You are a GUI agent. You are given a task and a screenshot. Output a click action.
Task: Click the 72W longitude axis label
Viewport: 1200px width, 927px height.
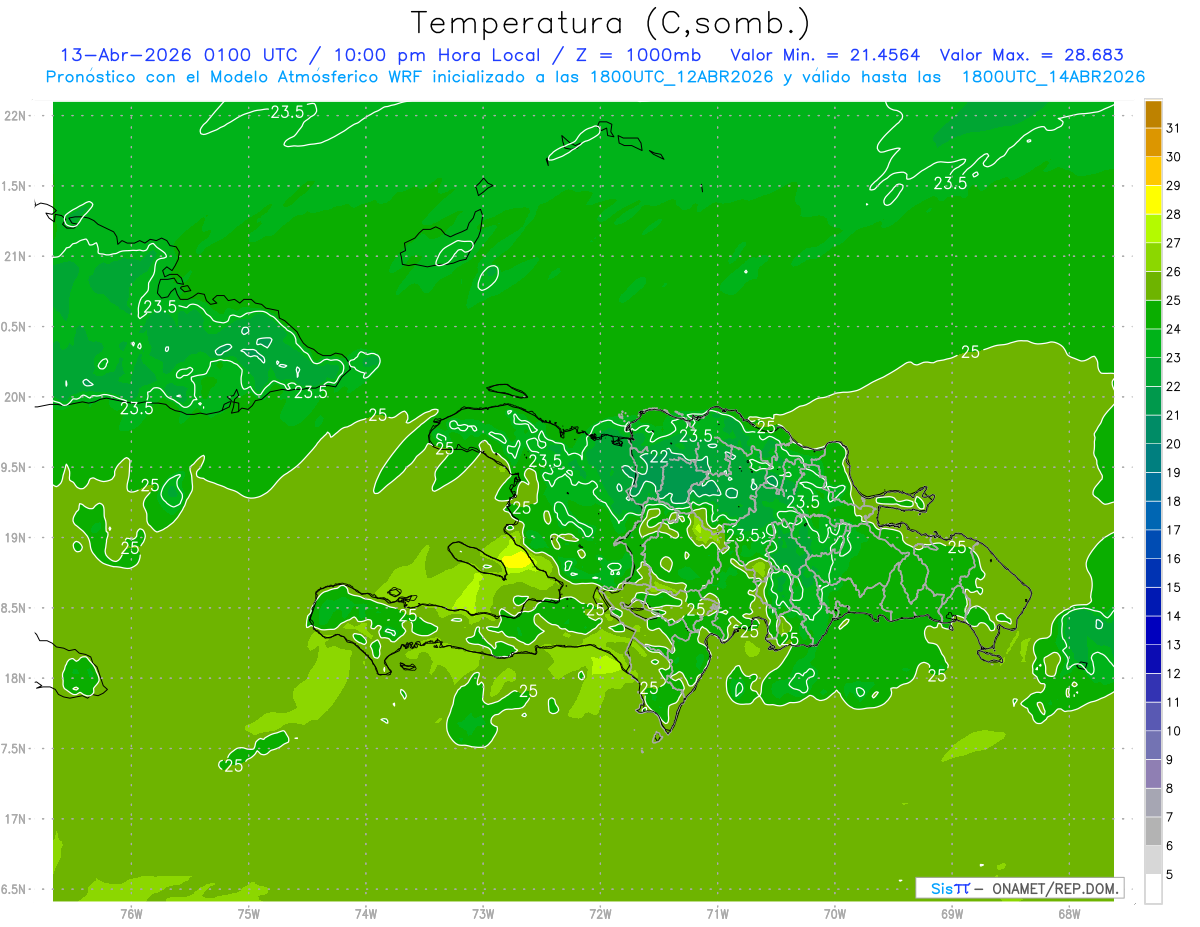tap(600, 913)
